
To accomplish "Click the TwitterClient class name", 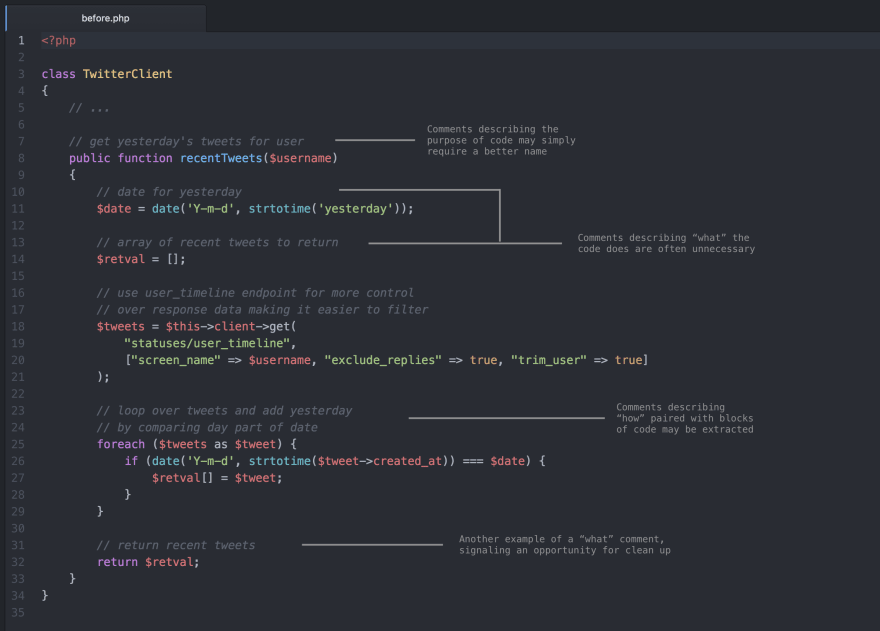I will (x=127, y=74).
